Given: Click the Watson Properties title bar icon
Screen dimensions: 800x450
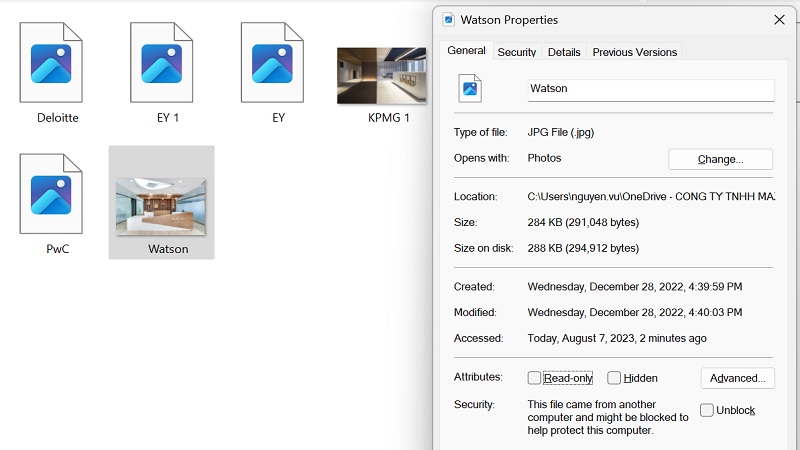Looking at the screenshot, I should click(x=448, y=20).
